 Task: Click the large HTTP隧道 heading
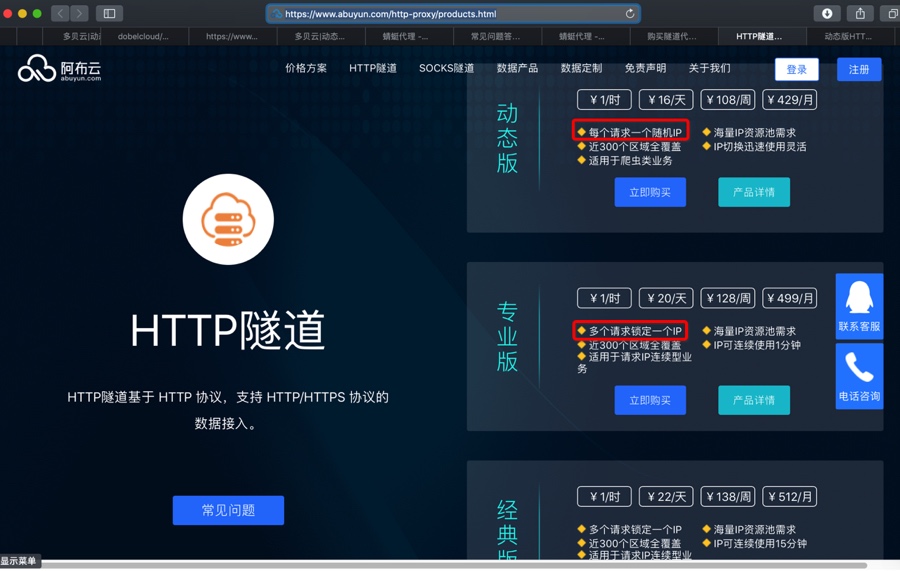[x=228, y=330]
